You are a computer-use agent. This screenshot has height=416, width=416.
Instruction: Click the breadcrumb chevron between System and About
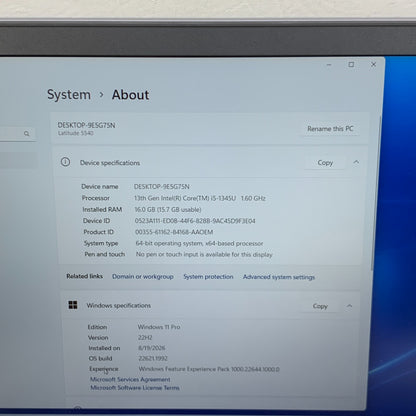click(x=101, y=95)
